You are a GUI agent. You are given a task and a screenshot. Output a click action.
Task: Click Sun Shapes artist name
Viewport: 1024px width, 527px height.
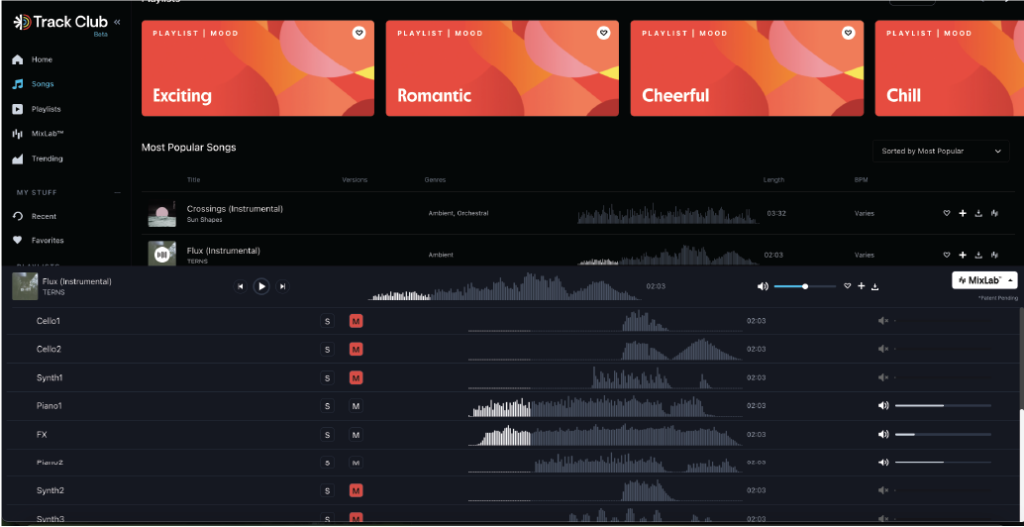pyautogui.click(x=204, y=220)
